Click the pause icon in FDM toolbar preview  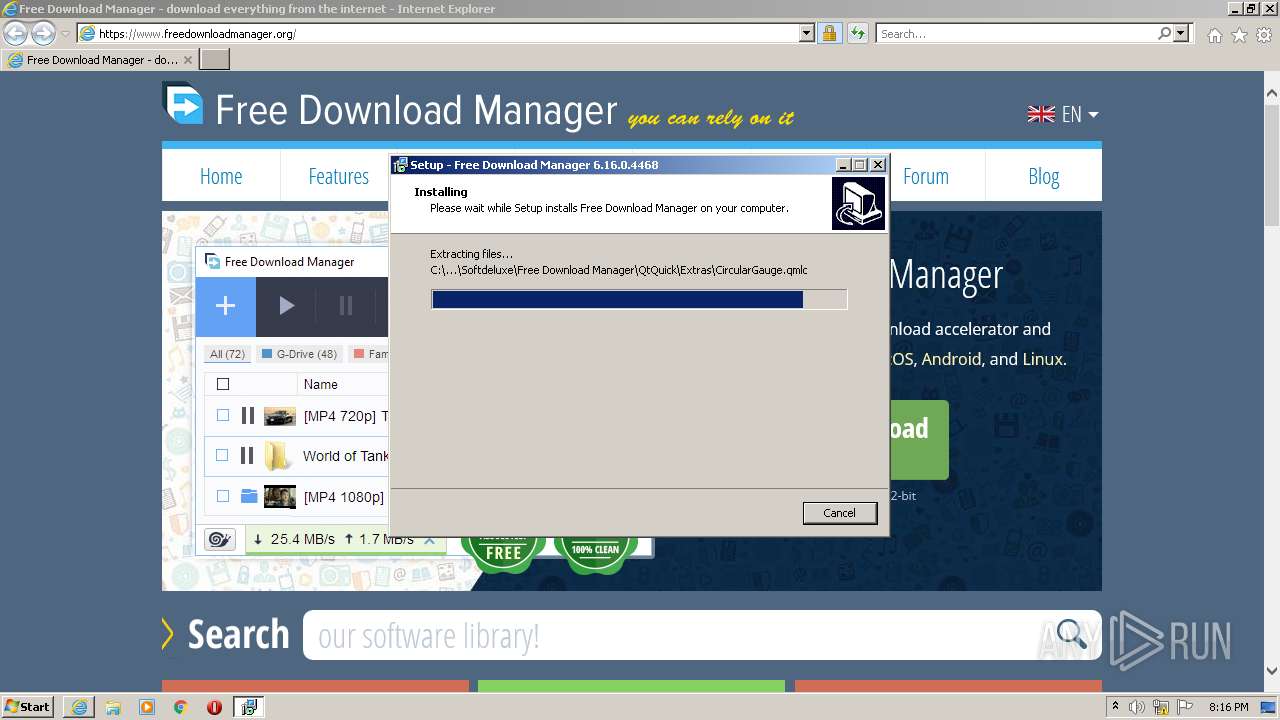tap(346, 306)
